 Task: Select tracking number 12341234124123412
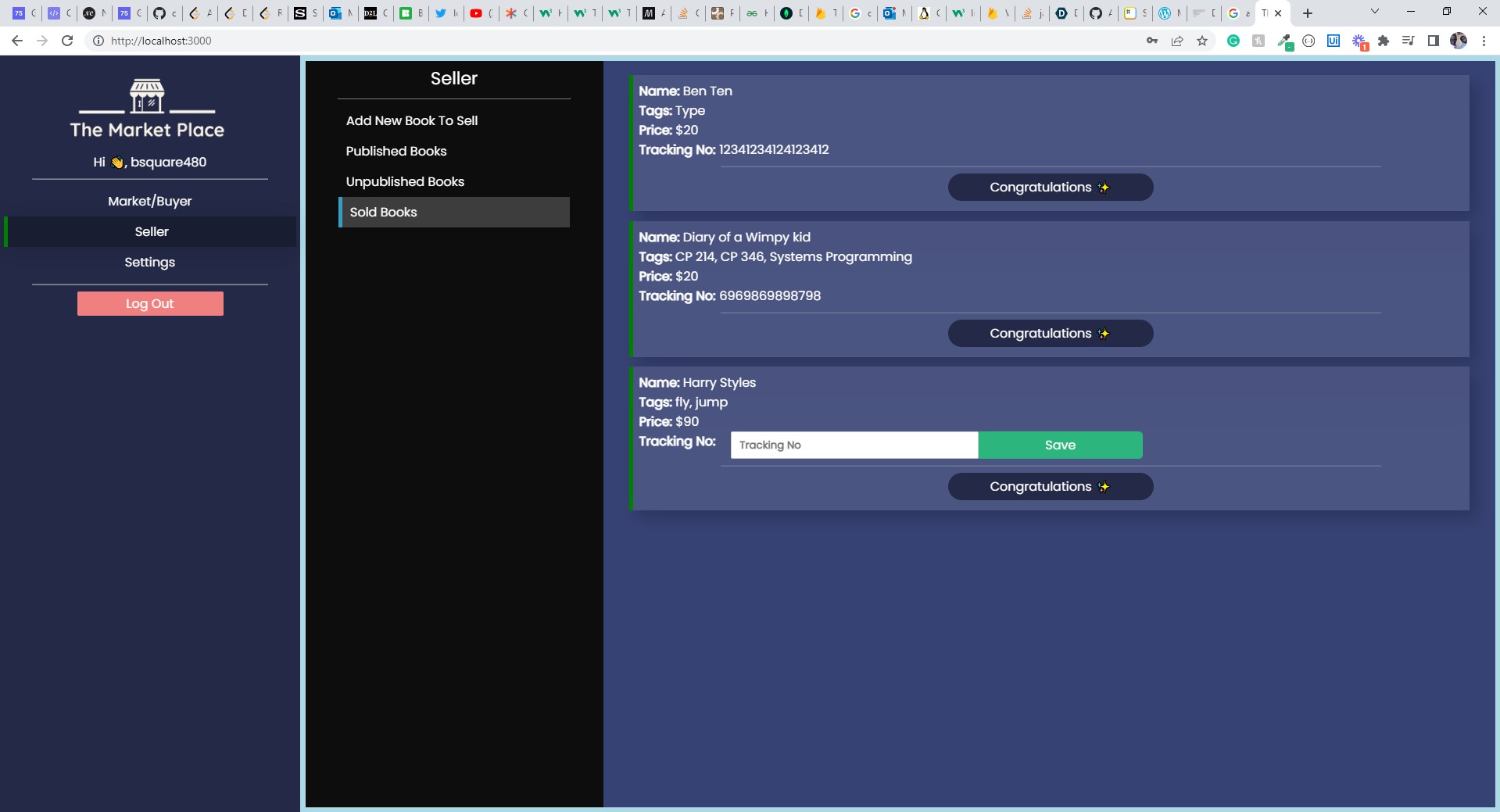pos(774,149)
